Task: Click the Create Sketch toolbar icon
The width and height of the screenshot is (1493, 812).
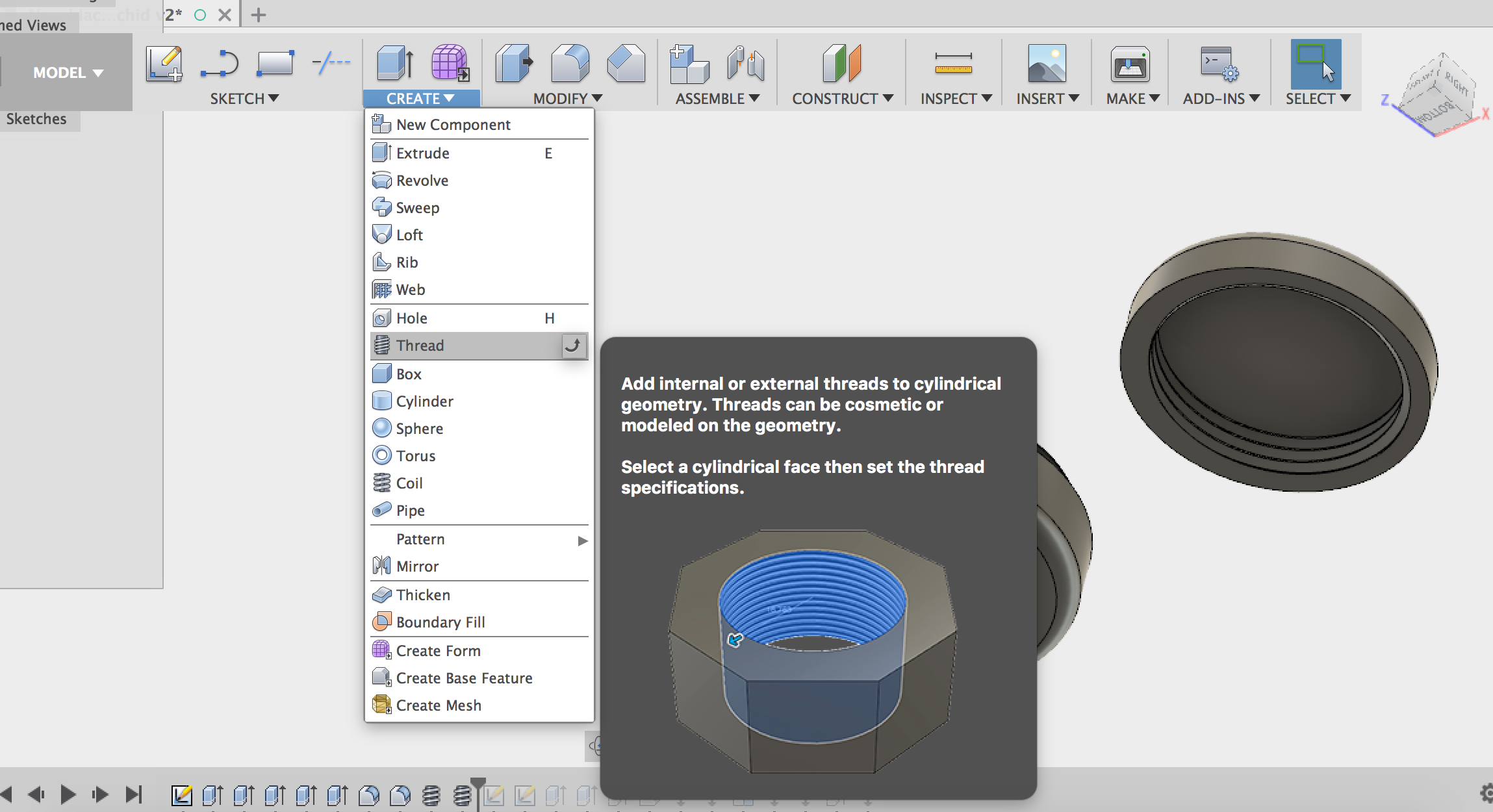Action: pyautogui.click(x=164, y=64)
